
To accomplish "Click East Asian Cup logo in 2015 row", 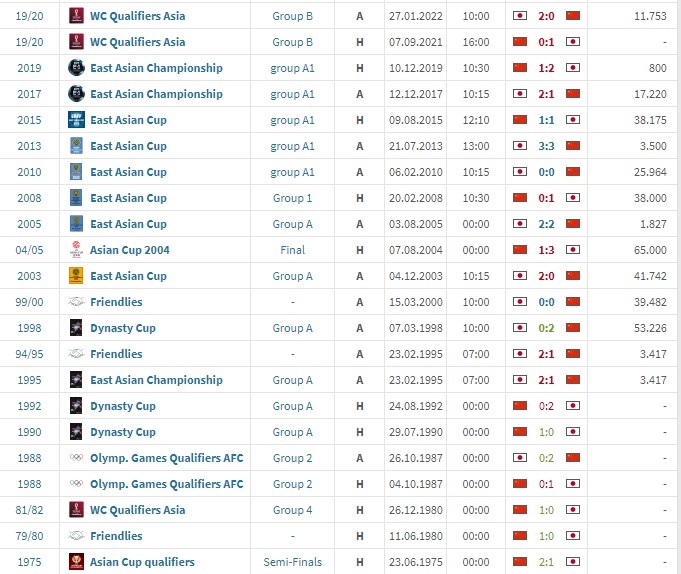I will point(76,120).
